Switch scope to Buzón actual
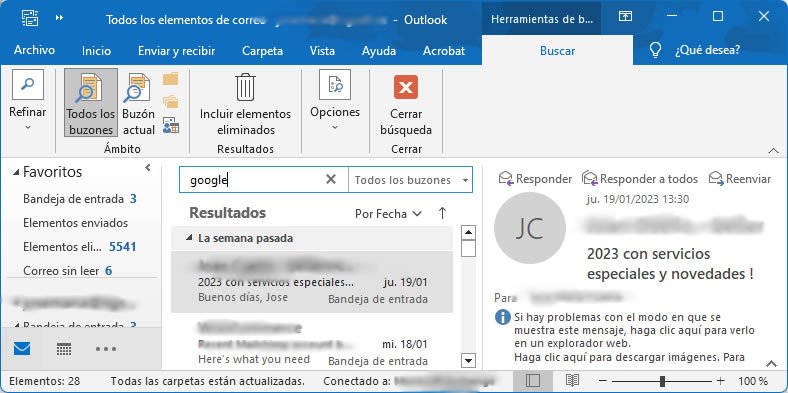 [138, 103]
